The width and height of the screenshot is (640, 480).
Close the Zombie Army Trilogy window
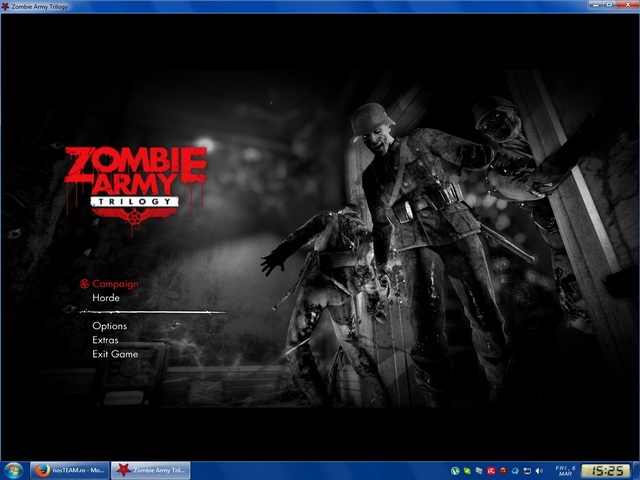click(x=628, y=4)
